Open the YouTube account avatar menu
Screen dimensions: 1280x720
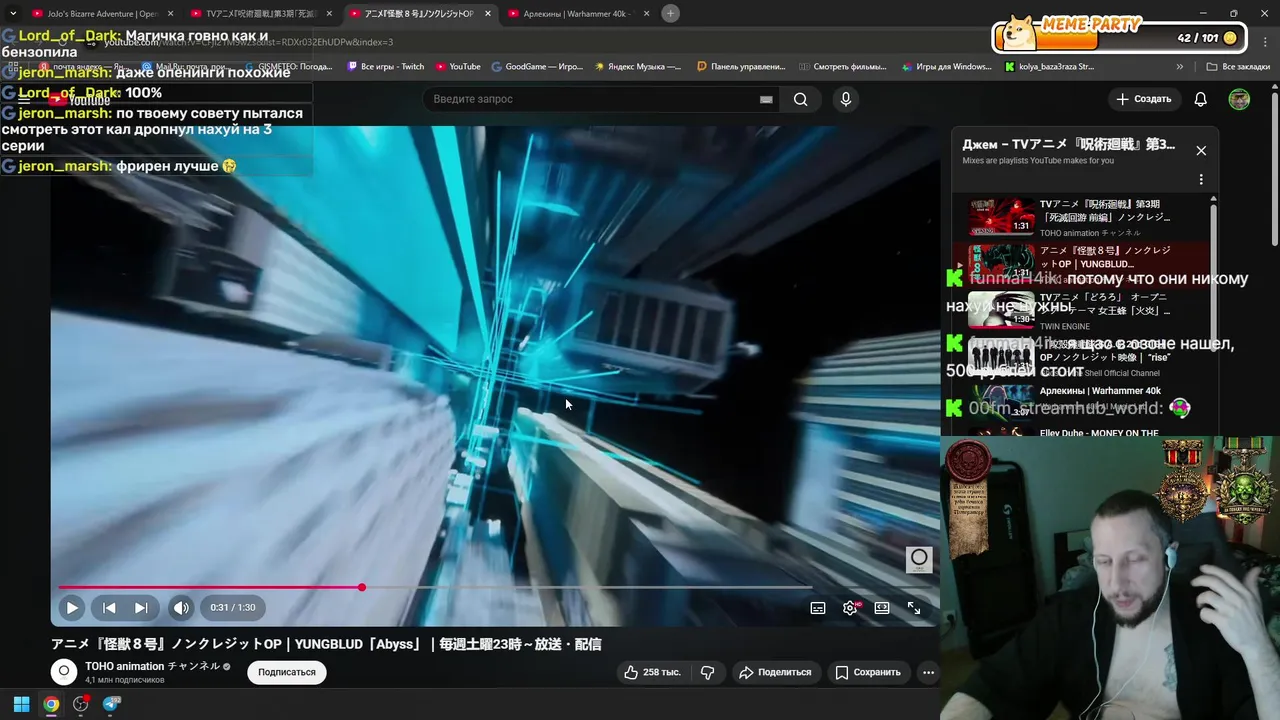click(x=1239, y=99)
